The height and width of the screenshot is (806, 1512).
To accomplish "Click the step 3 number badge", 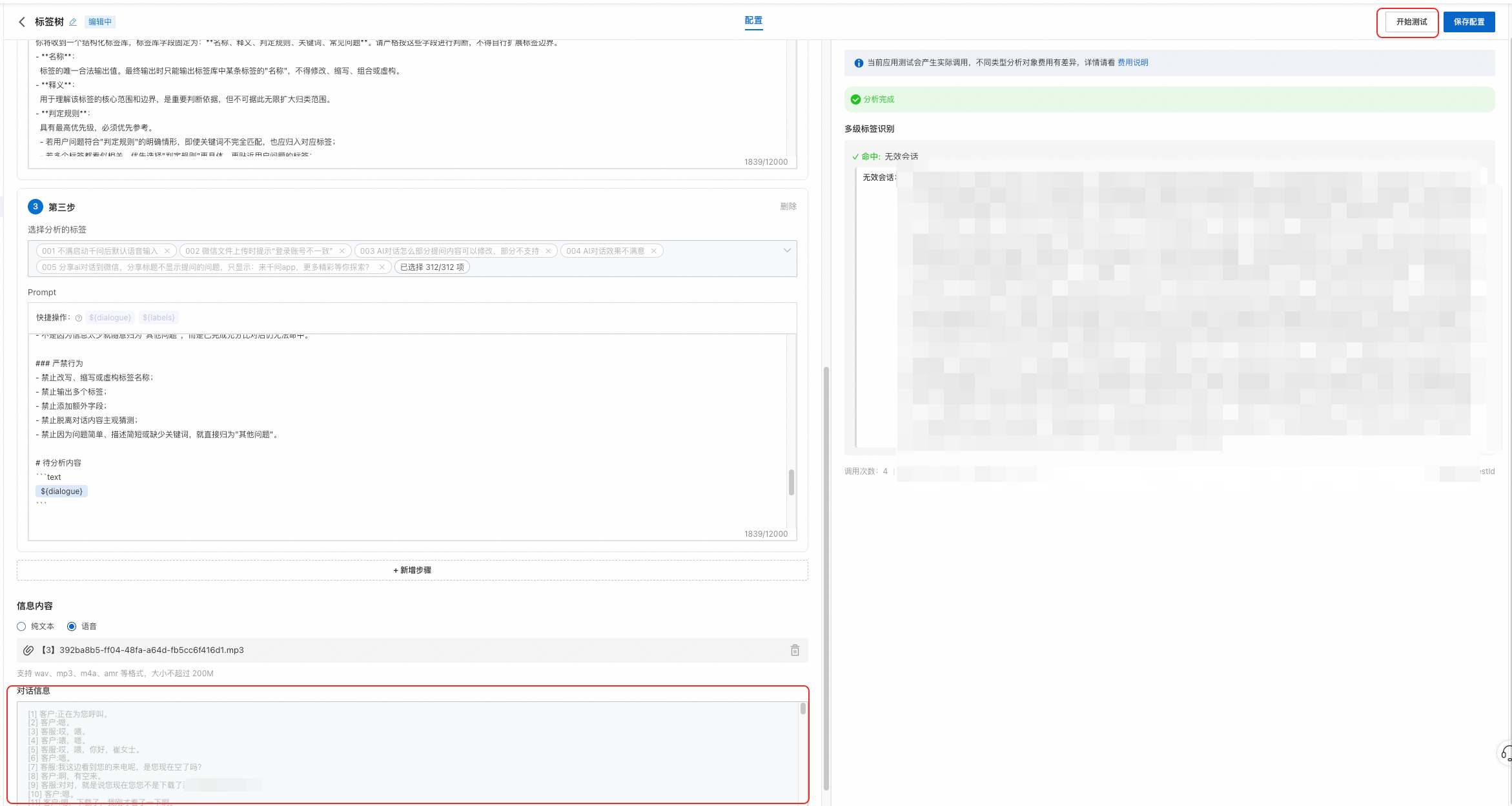I will [x=36, y=207].
